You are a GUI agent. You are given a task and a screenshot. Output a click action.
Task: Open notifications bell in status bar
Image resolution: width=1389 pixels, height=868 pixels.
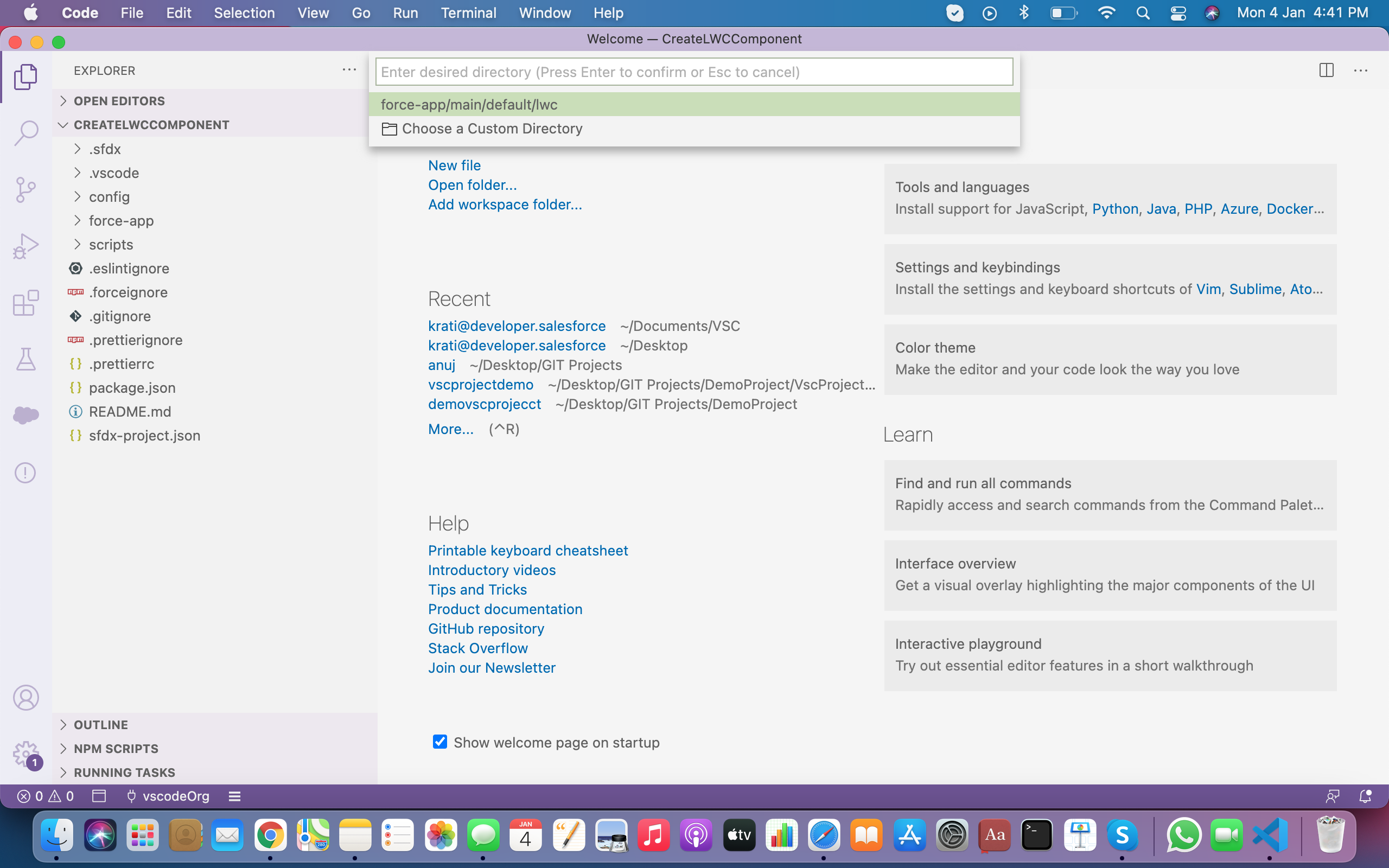[1366, 796]
